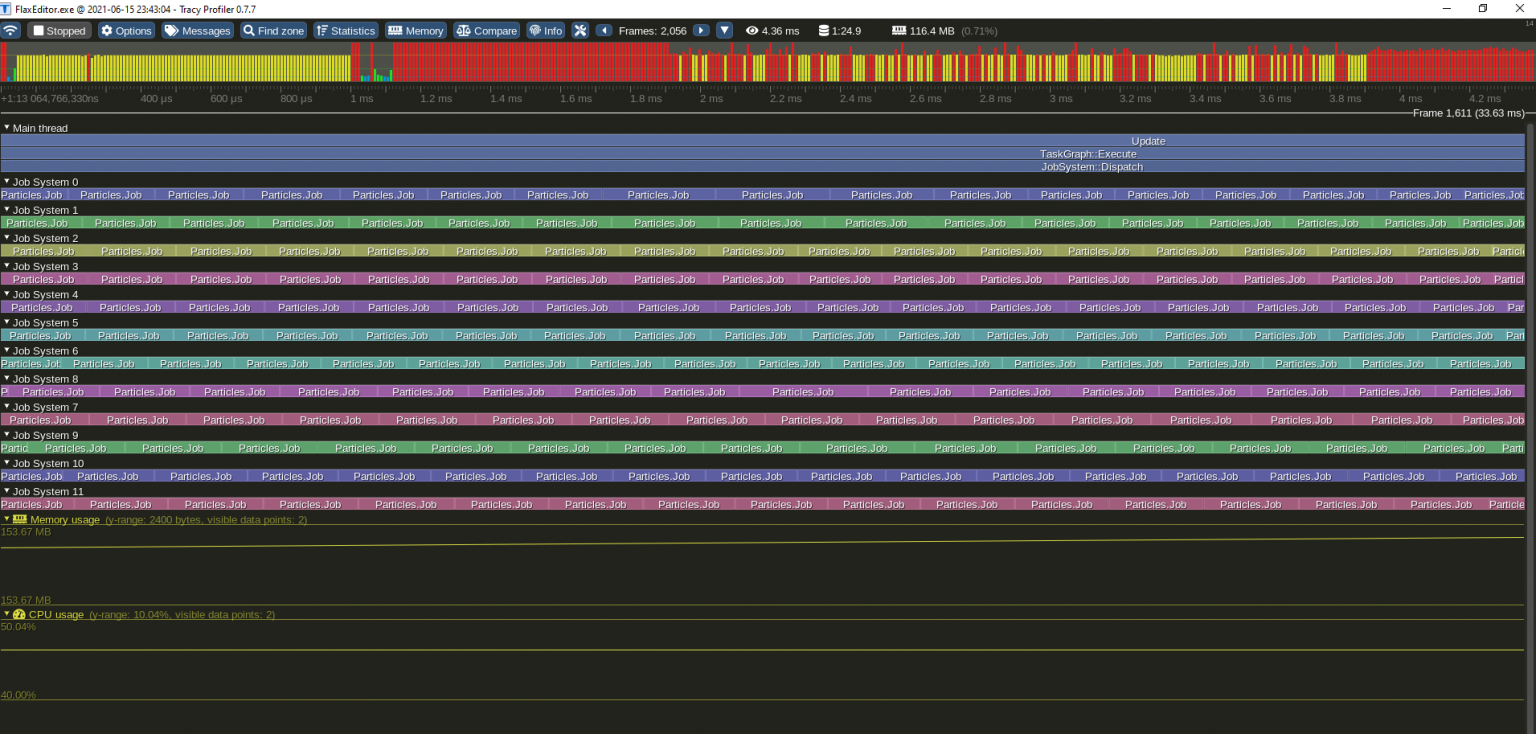Click the 3 ms mark on time ruler
The image size is (1536, 734).
point(1060,98)
